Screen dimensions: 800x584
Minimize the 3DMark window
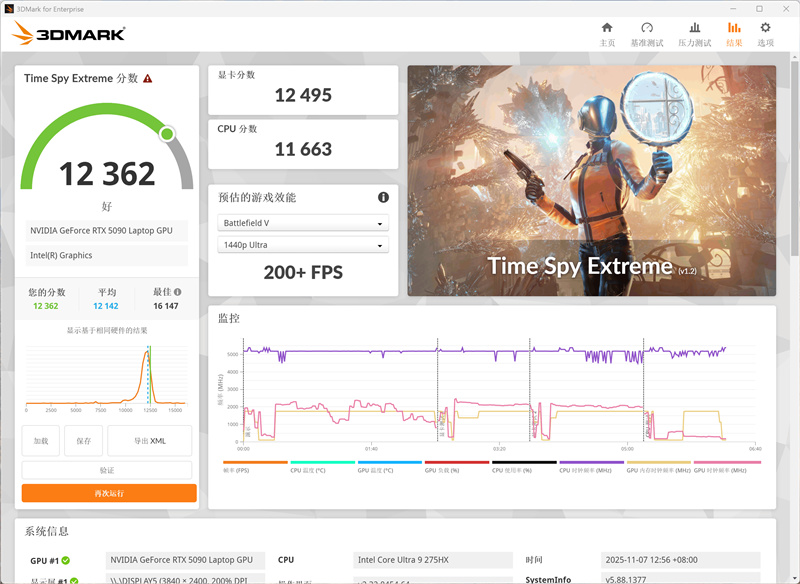coord(733,9)
